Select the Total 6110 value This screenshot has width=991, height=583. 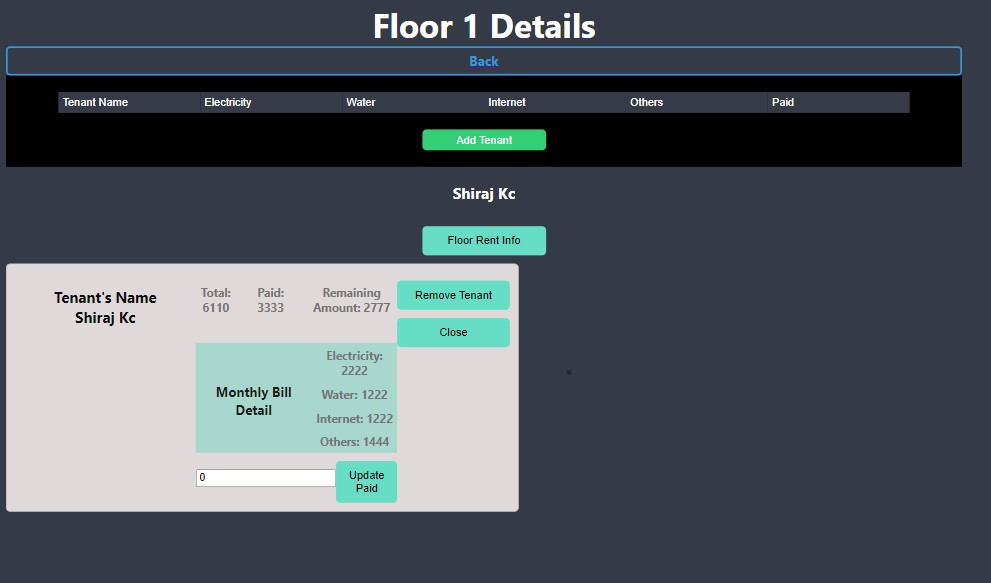(215, 300)
